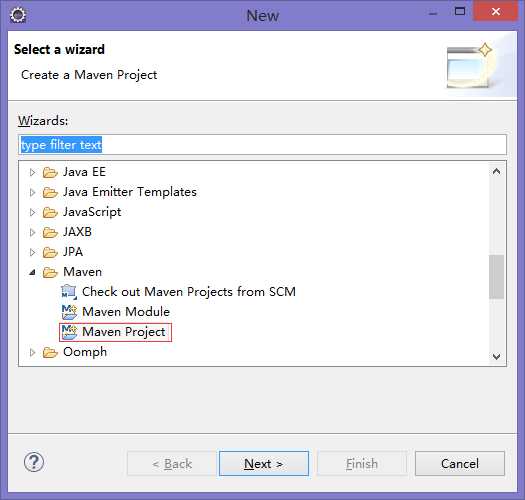Select the Maven category label
The image size is (525, 500).
(82, 272)
